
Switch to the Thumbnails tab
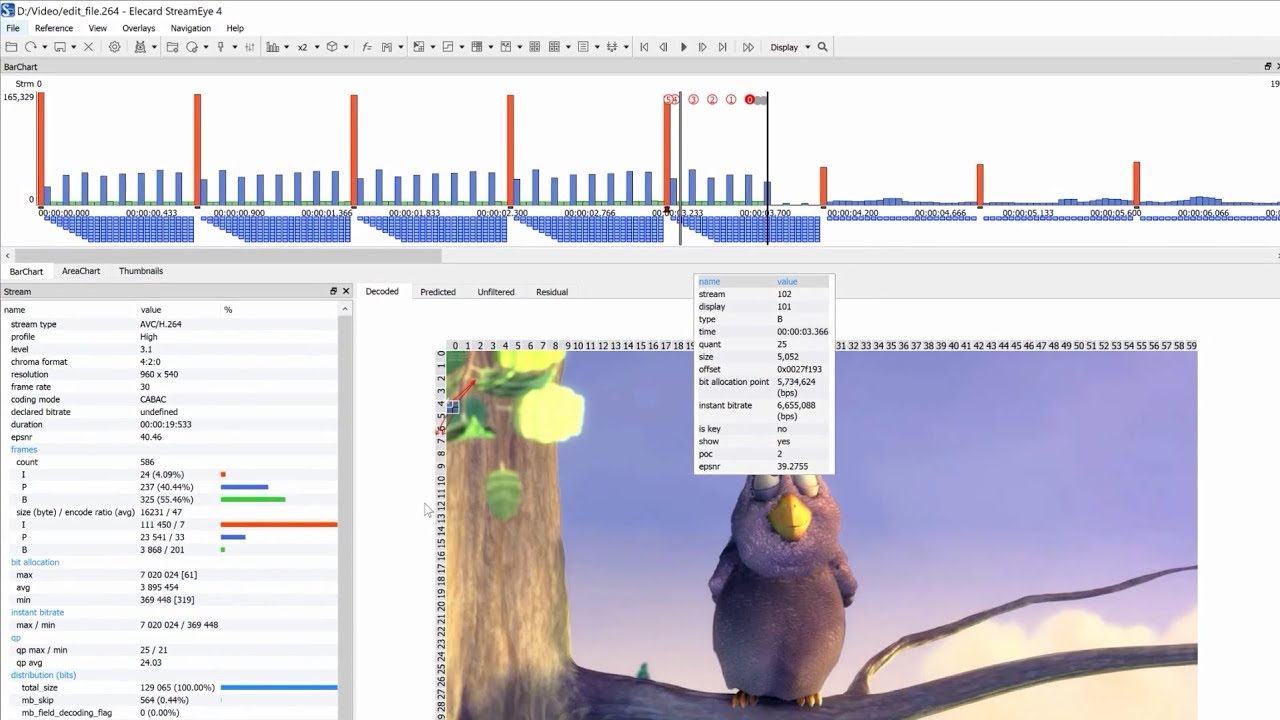141,271
